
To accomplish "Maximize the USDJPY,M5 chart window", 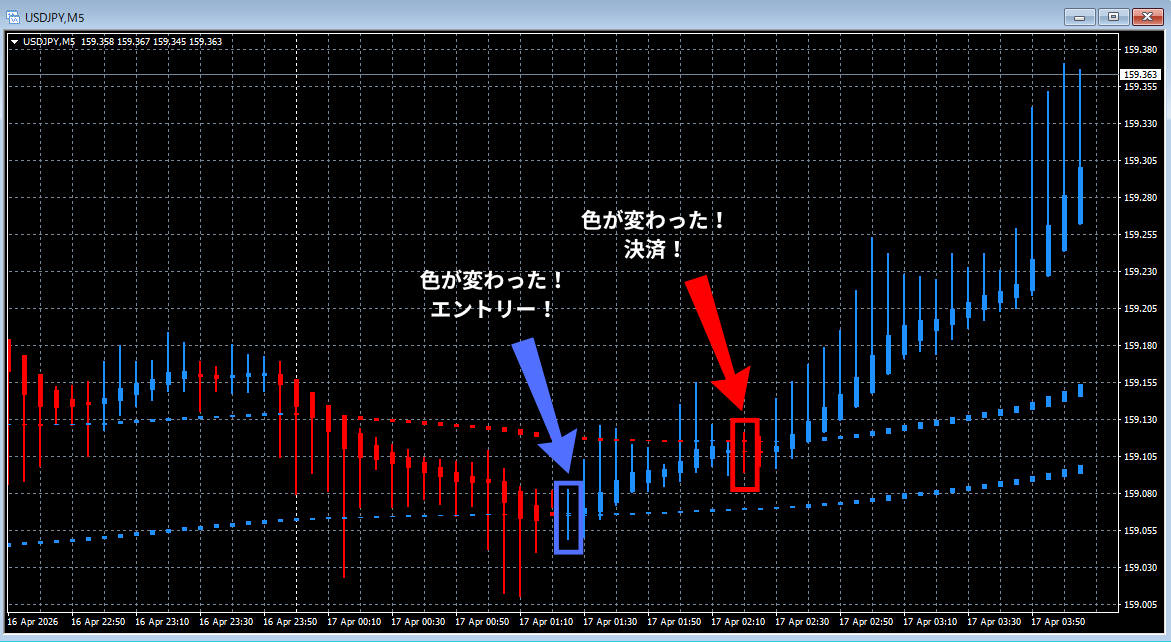I will pos(1112,16).
